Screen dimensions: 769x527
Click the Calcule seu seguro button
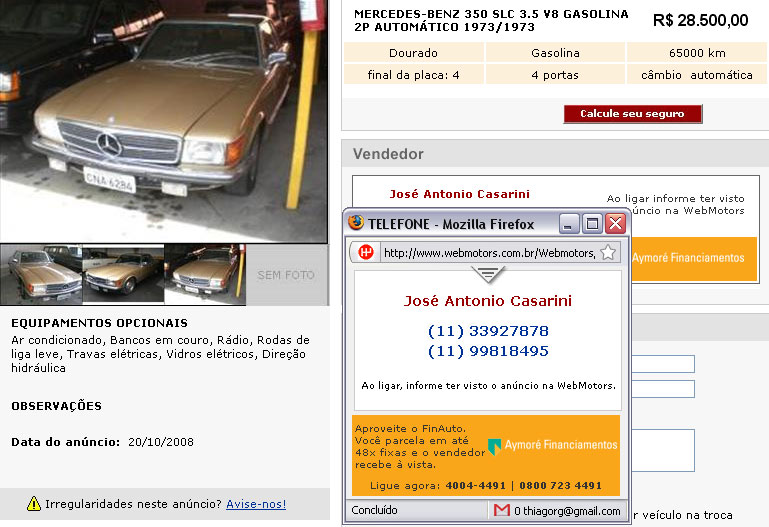[x=632, y=114]
